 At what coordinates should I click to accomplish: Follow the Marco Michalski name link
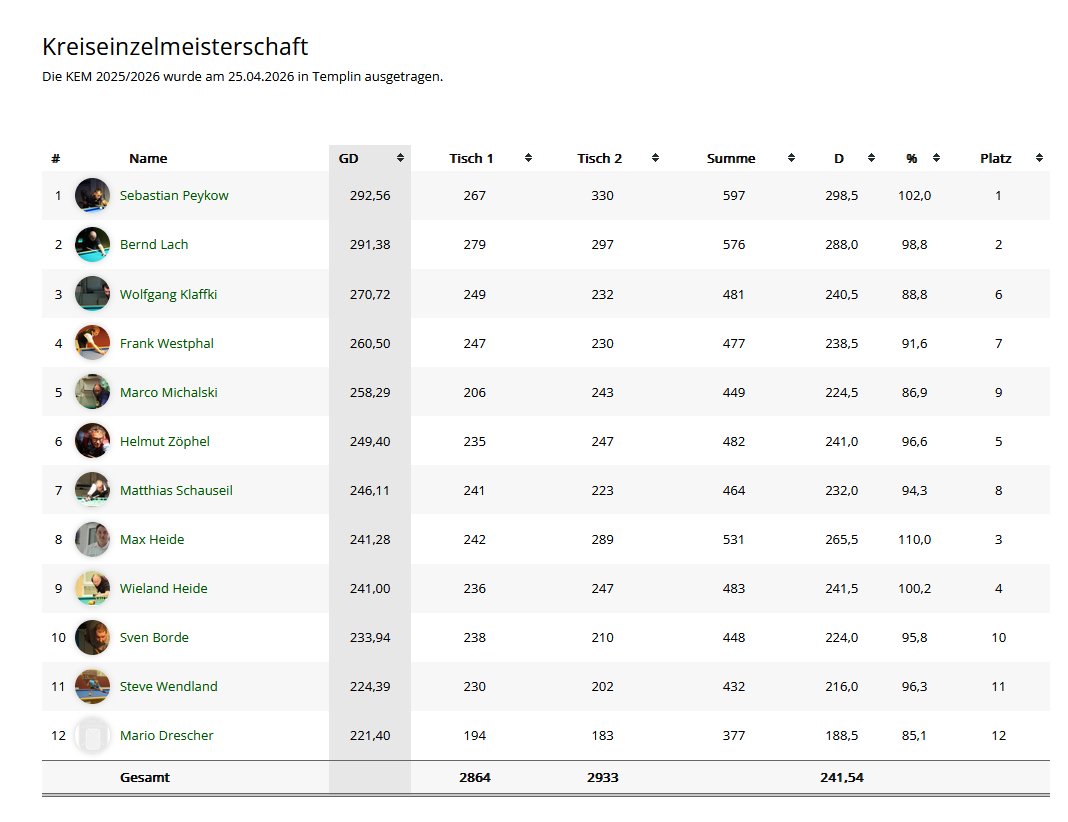click(x=168, y=392)
